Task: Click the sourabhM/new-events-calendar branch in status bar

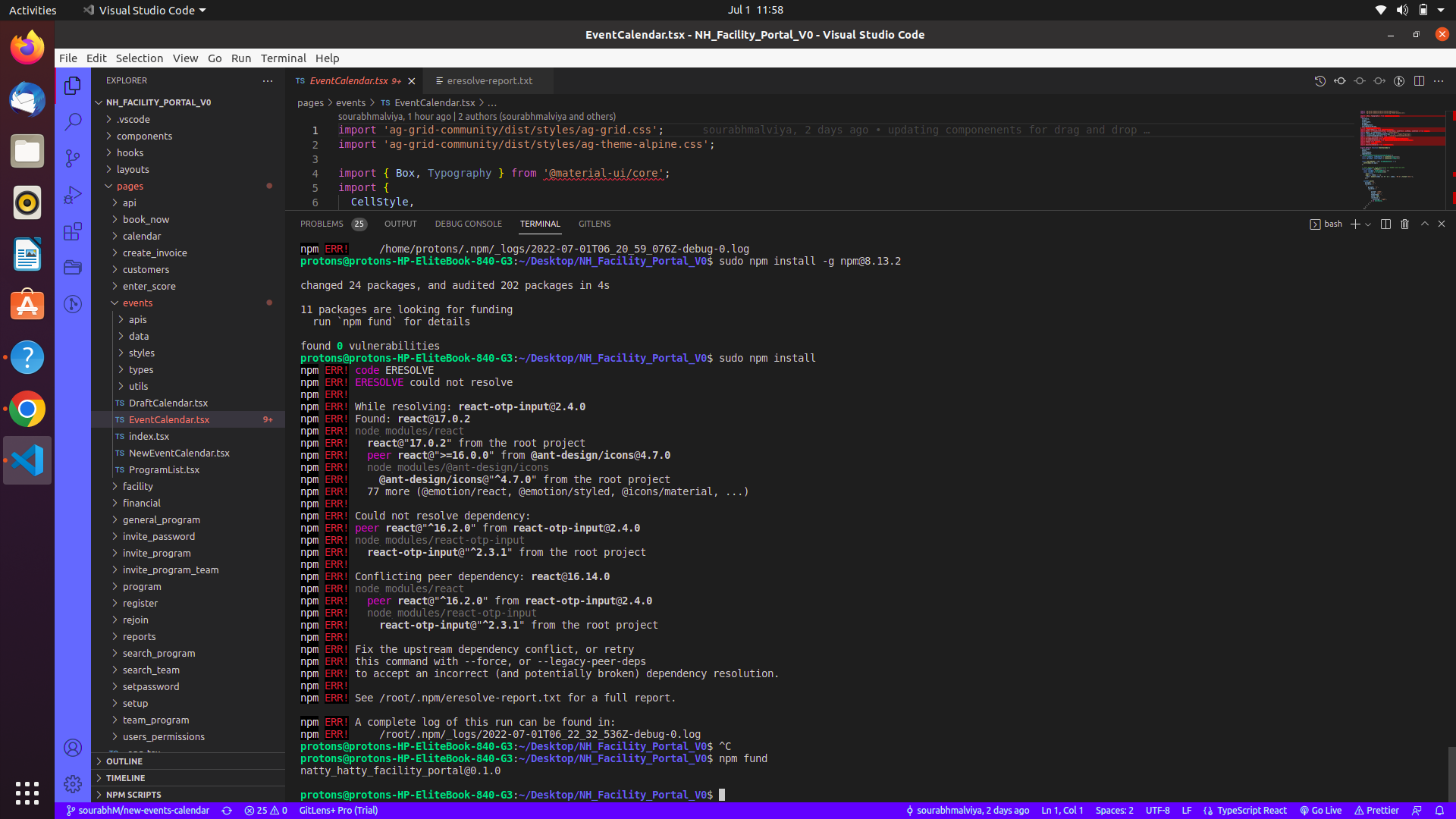Action: (x=137, y=811)
